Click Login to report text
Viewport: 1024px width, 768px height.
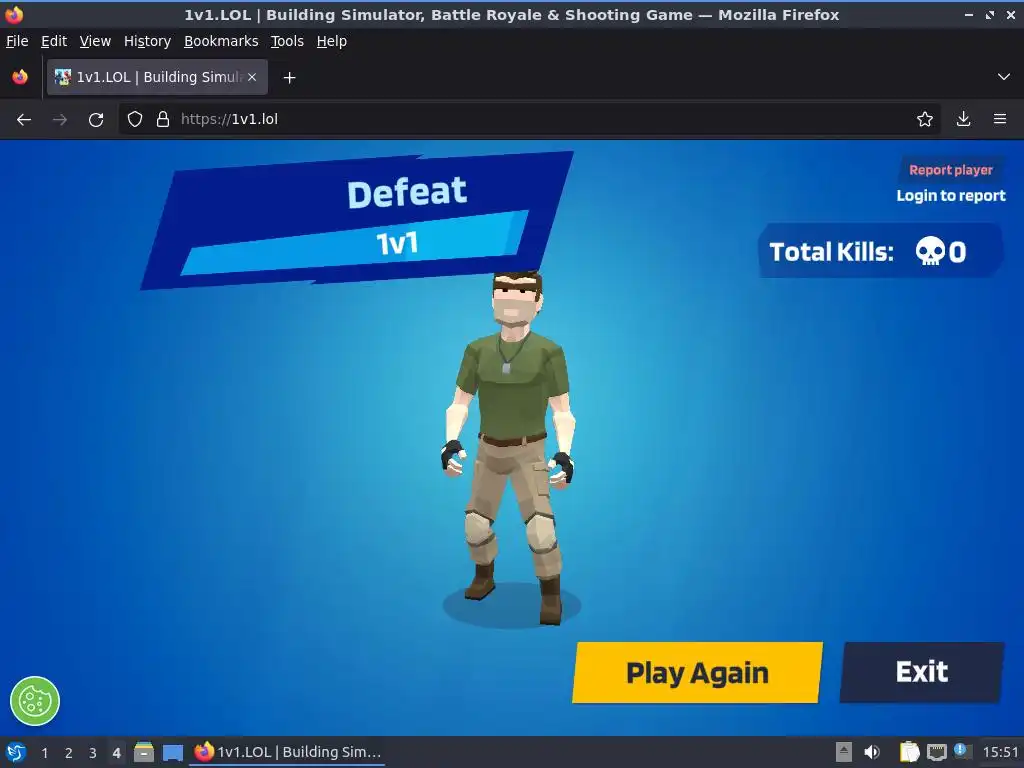point(950,195)
